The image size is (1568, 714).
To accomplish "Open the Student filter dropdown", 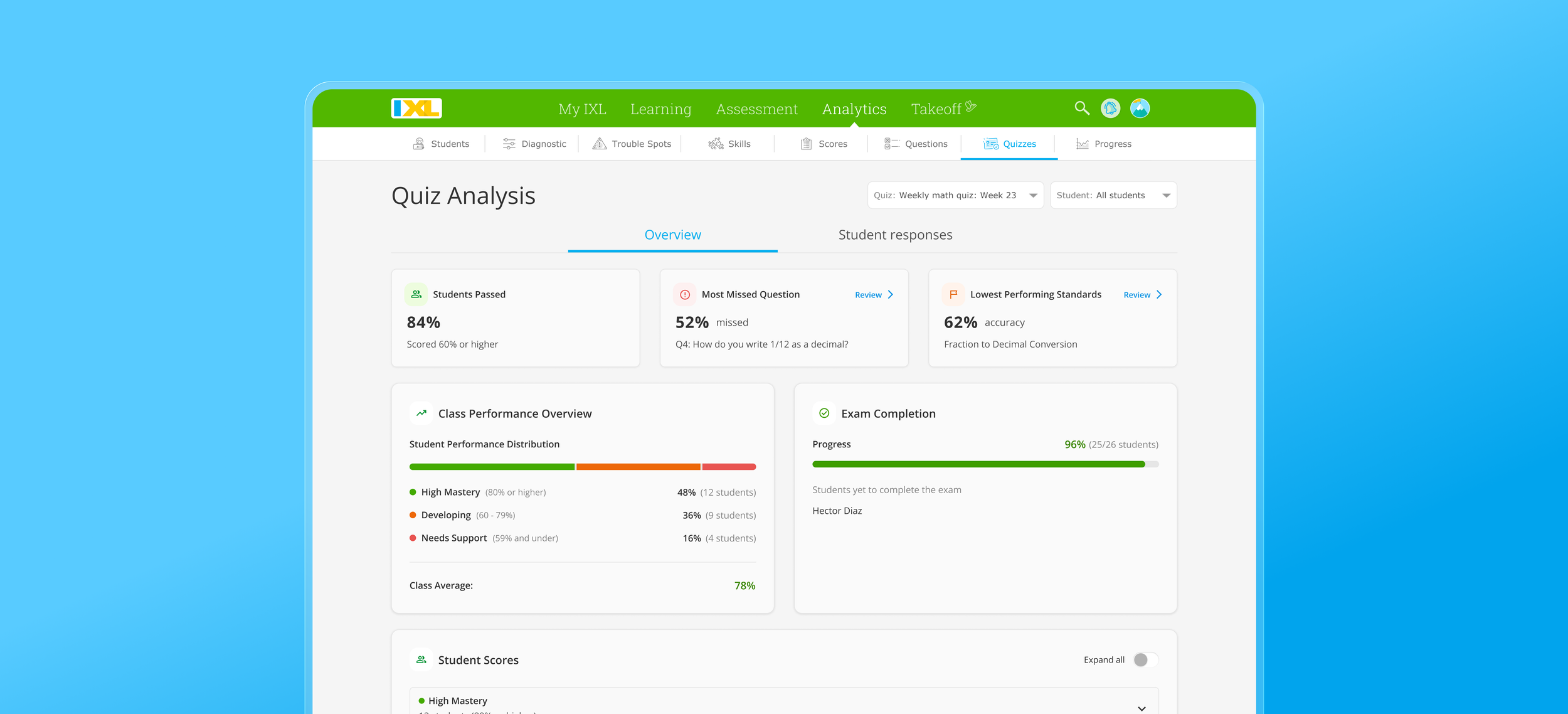I will tap(1113, 195).
